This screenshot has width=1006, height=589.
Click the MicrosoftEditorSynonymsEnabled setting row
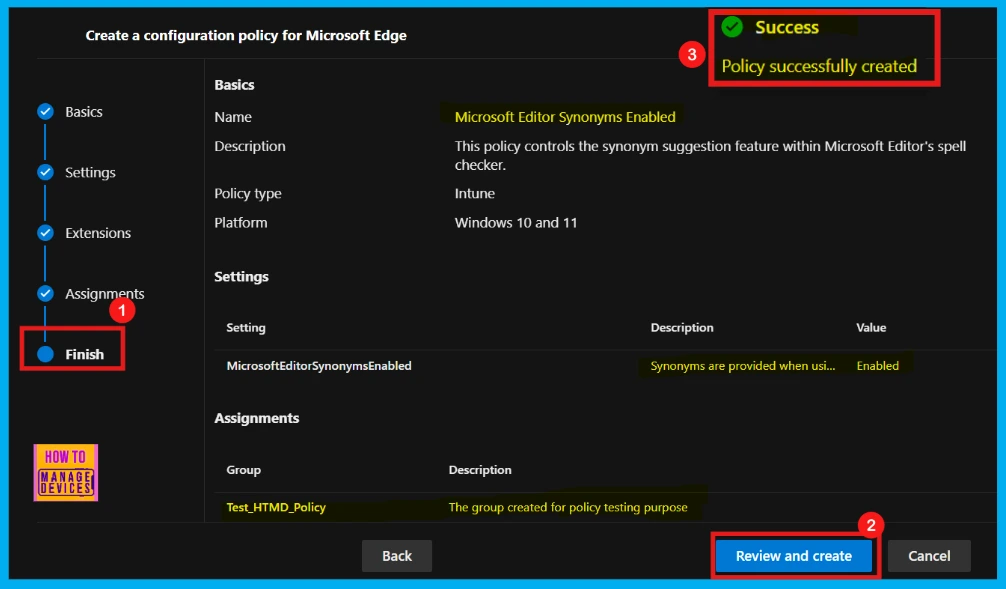click(605, 366)
